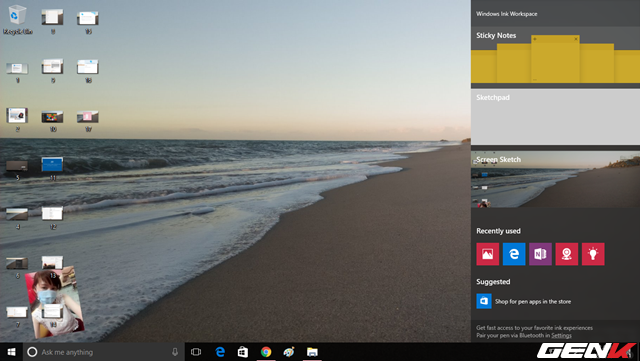
Task: Select desktop file named 12
Action: click(x=53, y=217)
